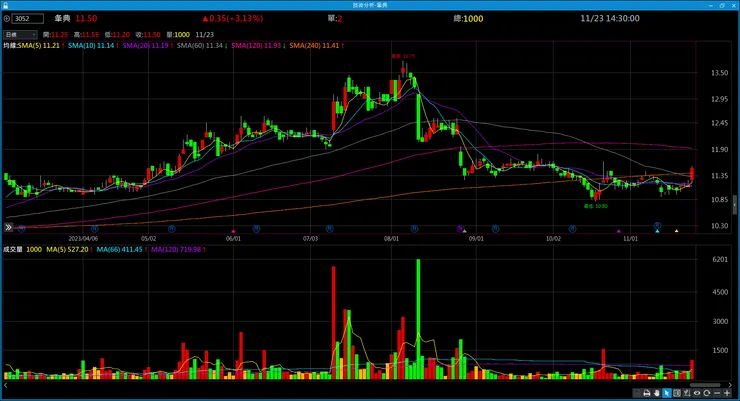Click the monthly circle marker near 07/03 date

330,229
